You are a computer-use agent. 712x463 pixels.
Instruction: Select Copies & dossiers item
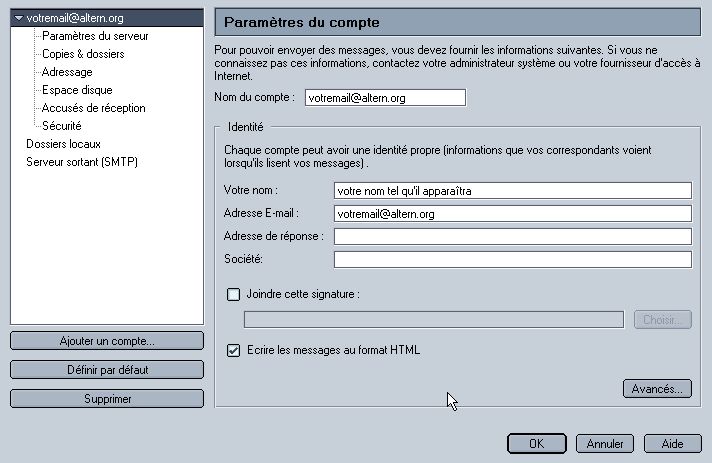pyautogui.click(x=83, y=54)
